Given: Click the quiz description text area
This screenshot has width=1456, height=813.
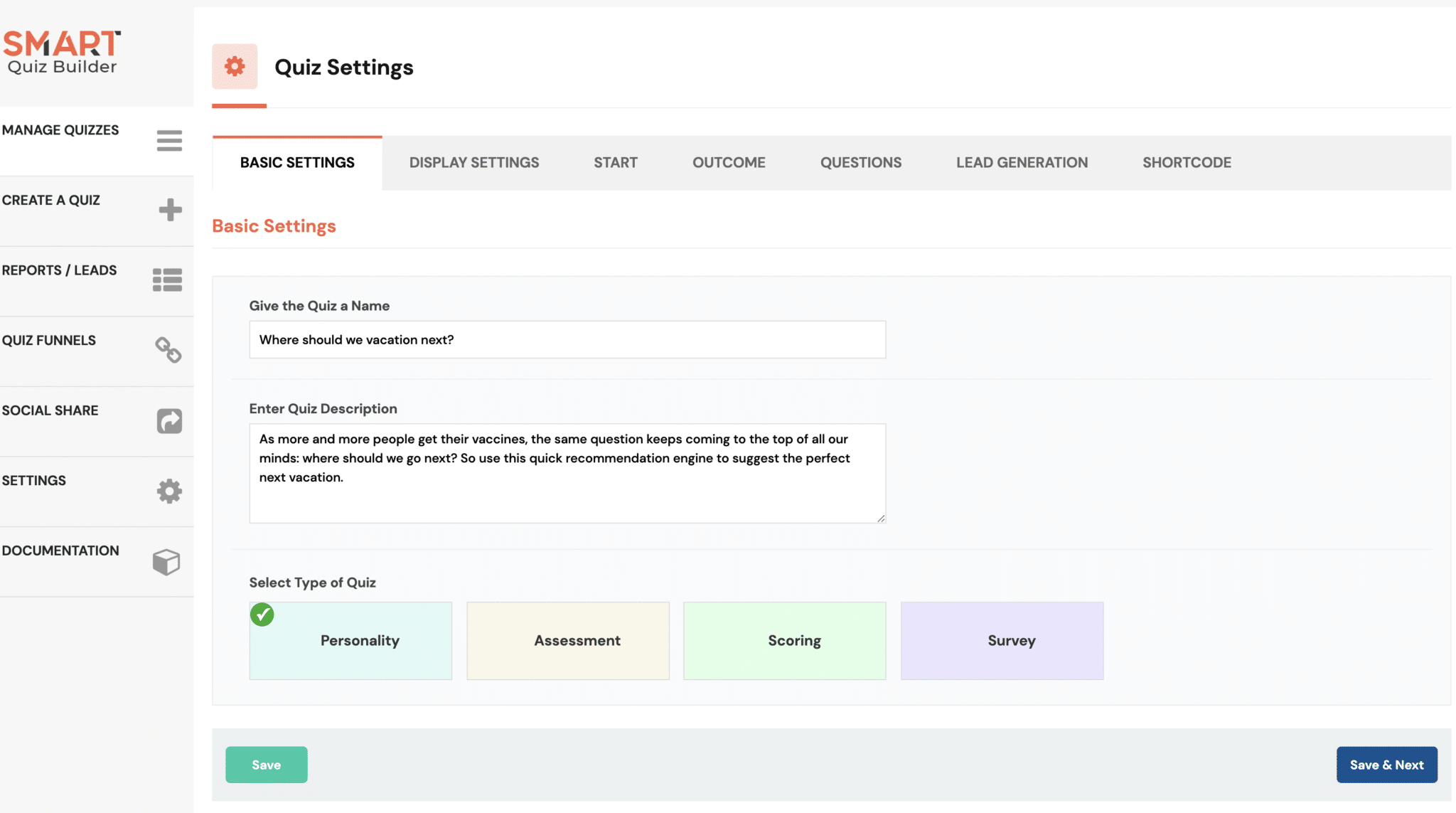Looking at the screenshot, I should [567, 473].
